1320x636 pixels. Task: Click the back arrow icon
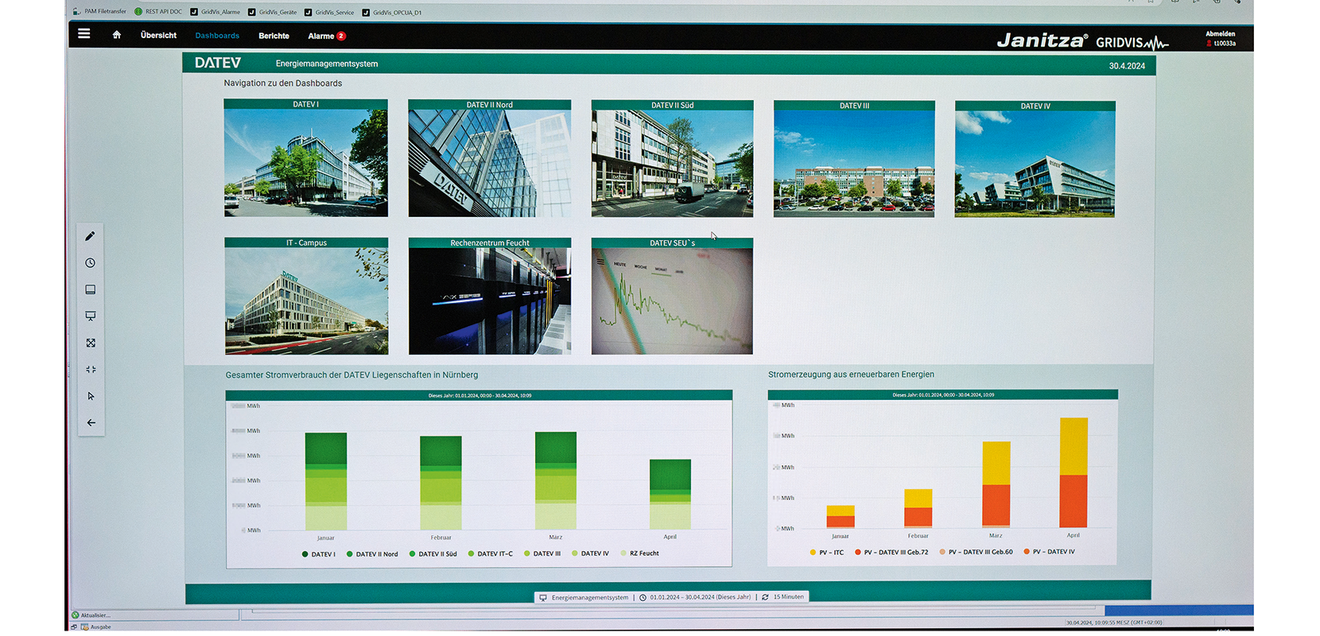tap(90, 423)
